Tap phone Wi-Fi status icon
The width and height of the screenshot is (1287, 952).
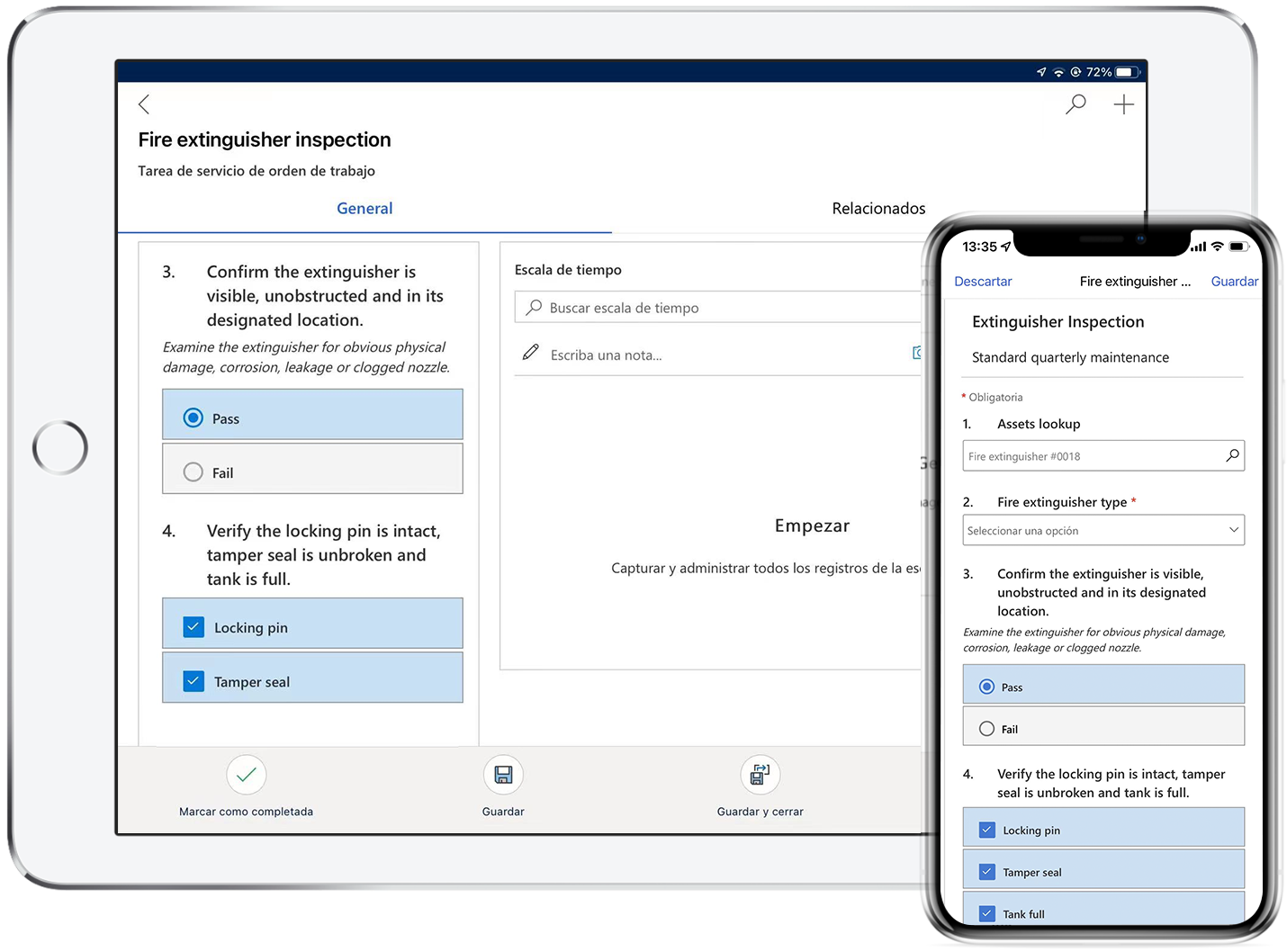[x=1217, y=246]
